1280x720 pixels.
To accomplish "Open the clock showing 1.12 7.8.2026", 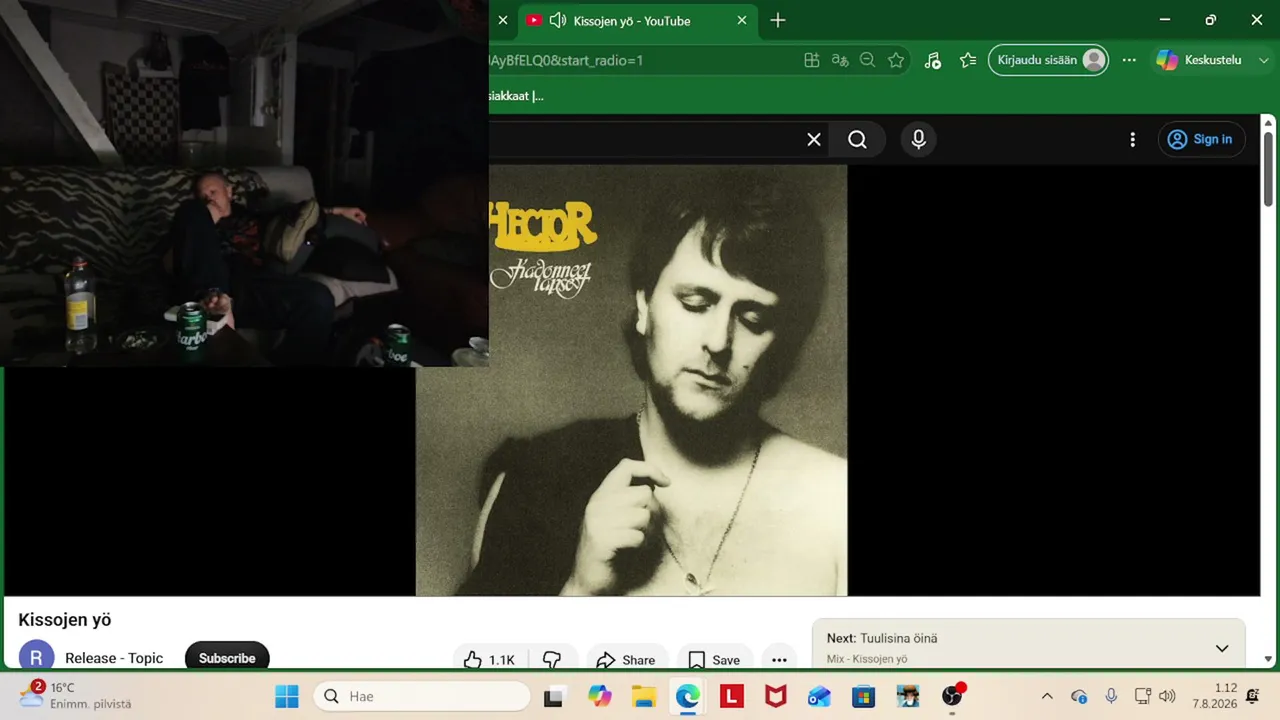I will pyautogui.click(x=1214, y=696).
